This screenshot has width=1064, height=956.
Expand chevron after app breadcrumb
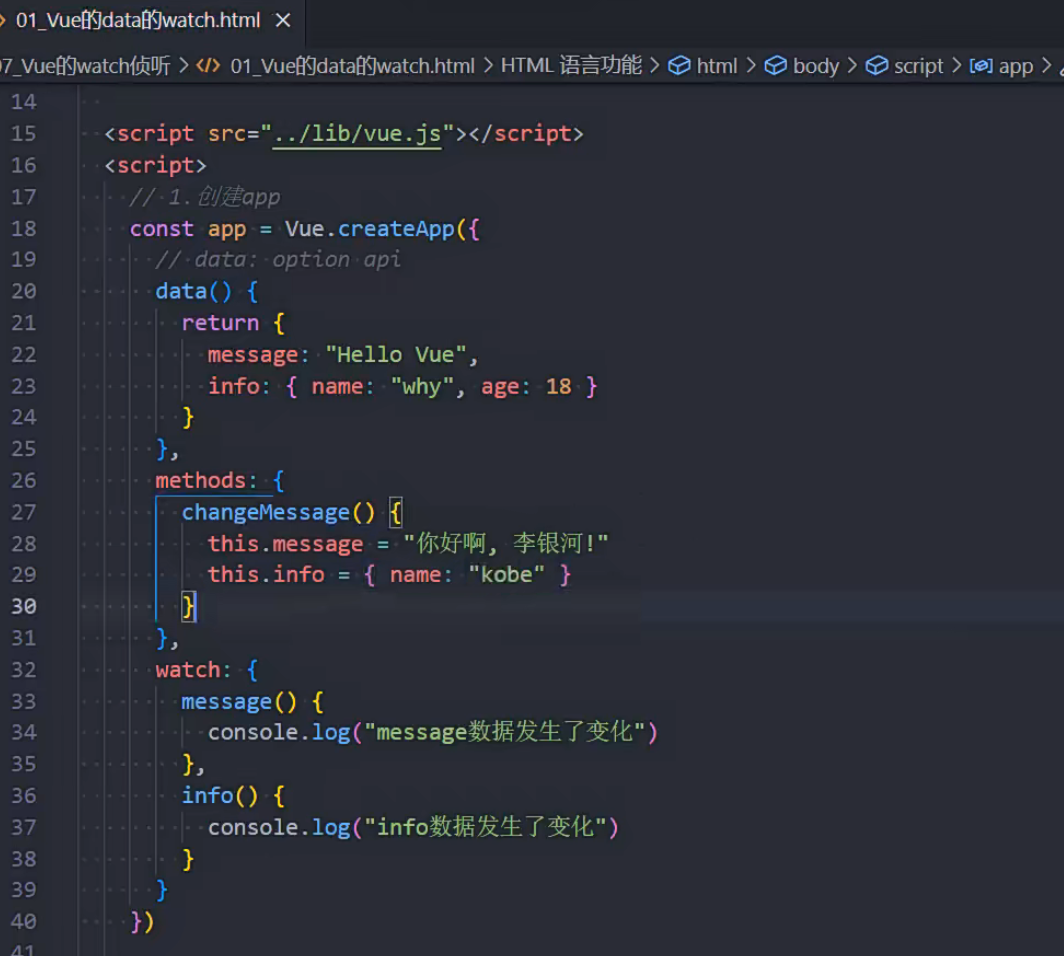click(1046, 66)
